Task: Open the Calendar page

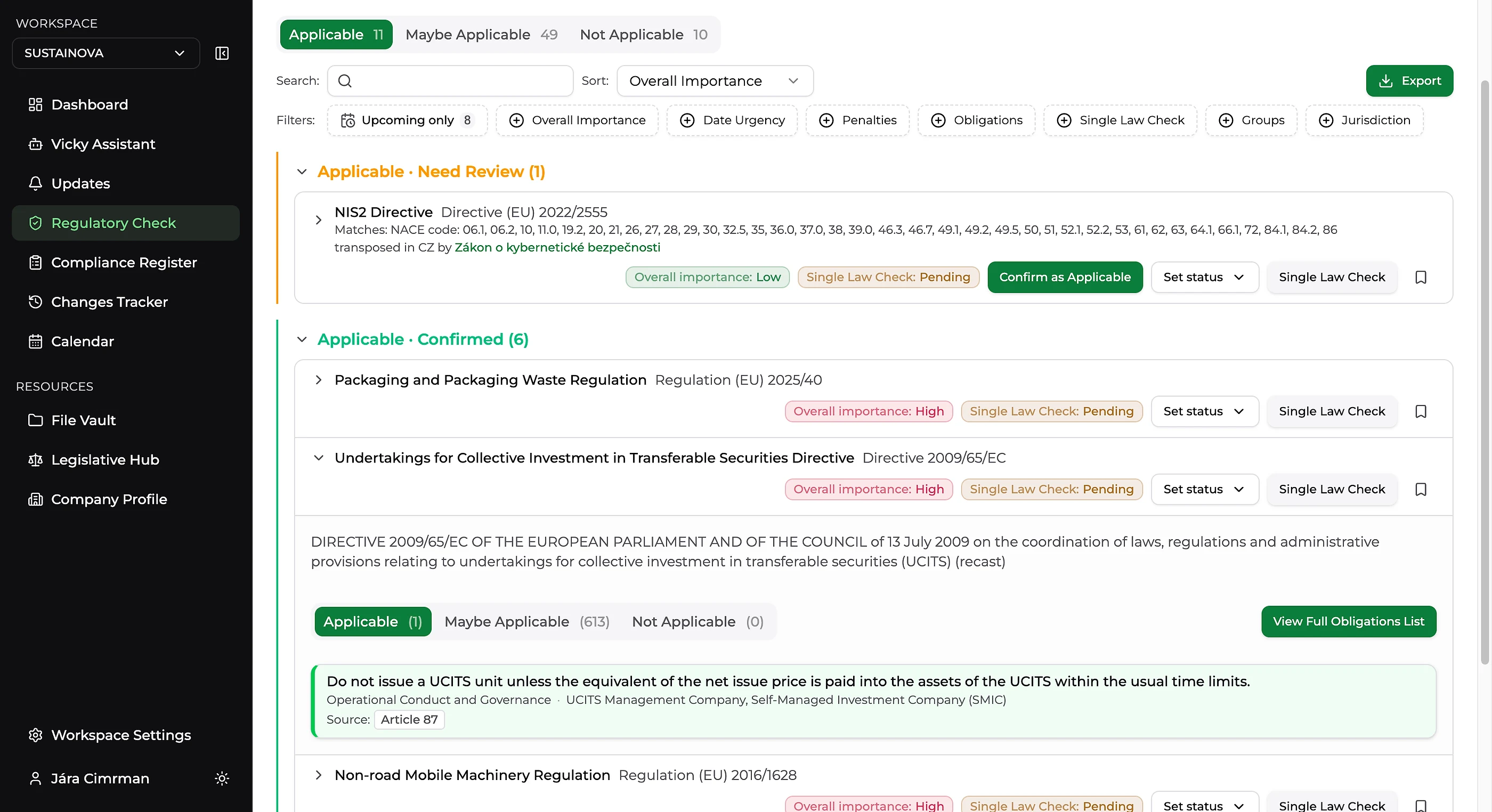Action: (x=126, y=341)
